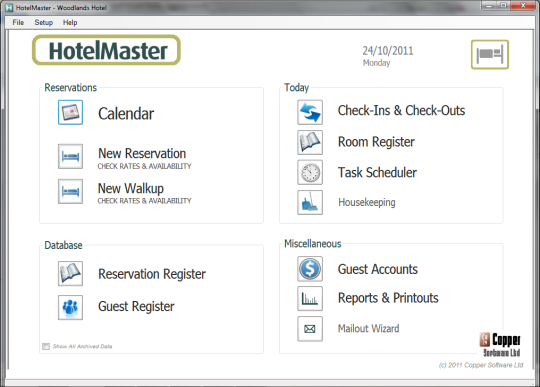This screenshot has width=540, height=387.
Task: Click the Guest Accounts dollar icon
Action: pyautogui.click(x=310, y=269)
